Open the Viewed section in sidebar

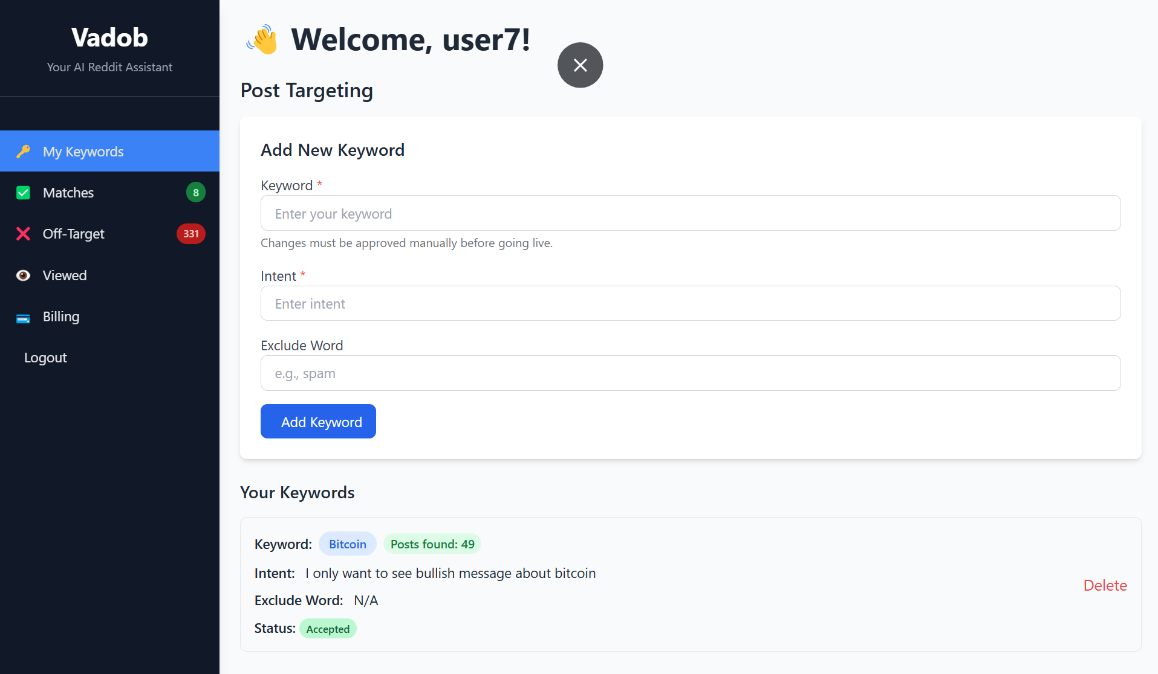coord(109,275)
